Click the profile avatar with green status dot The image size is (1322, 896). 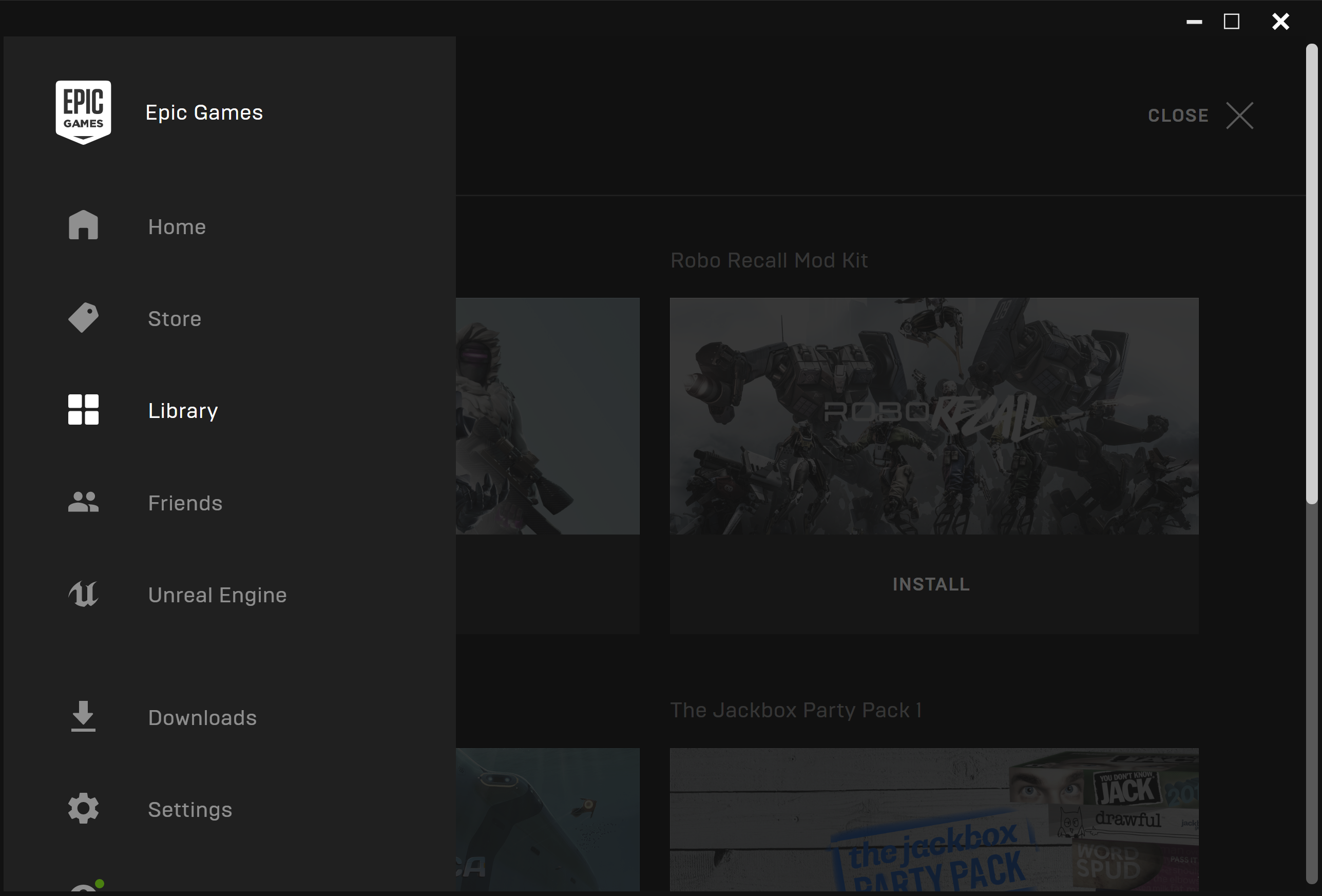[x=85, y=886]
